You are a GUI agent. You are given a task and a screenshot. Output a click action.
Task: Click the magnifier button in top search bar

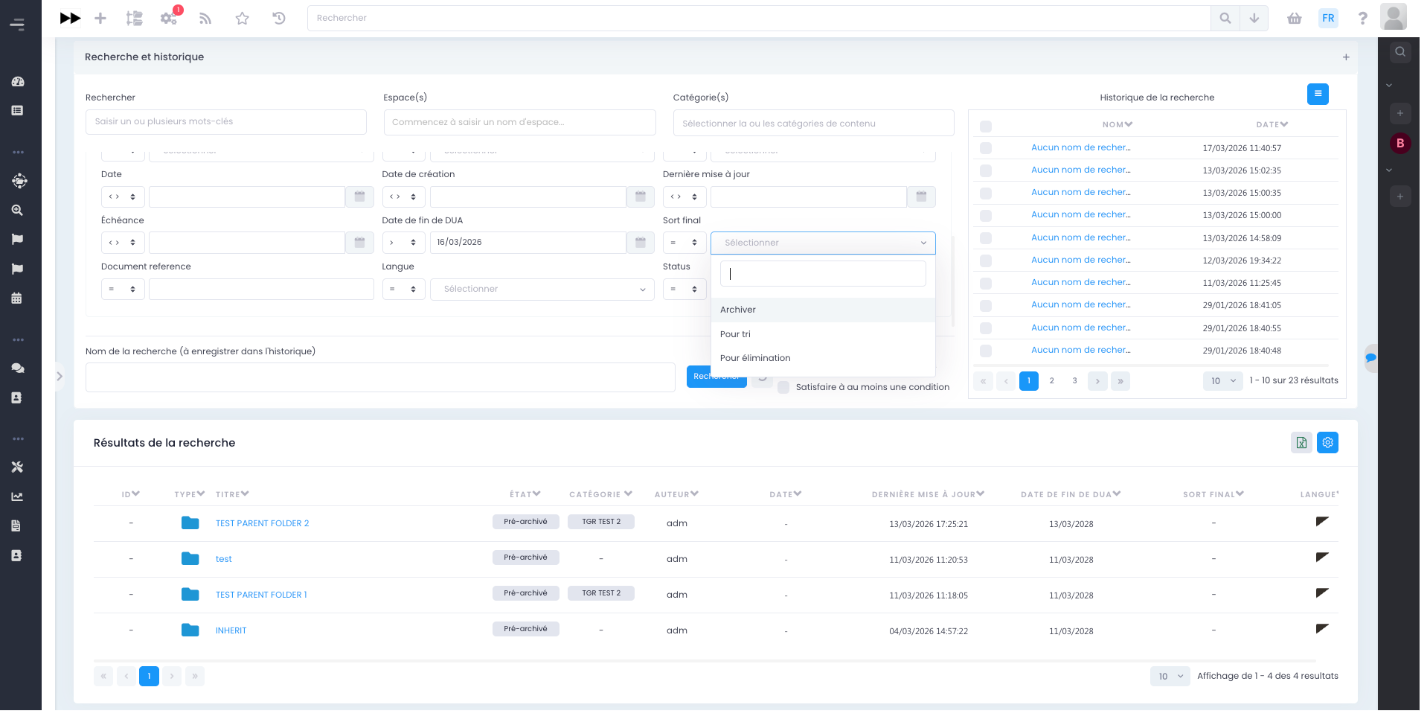coord(1224,18)
